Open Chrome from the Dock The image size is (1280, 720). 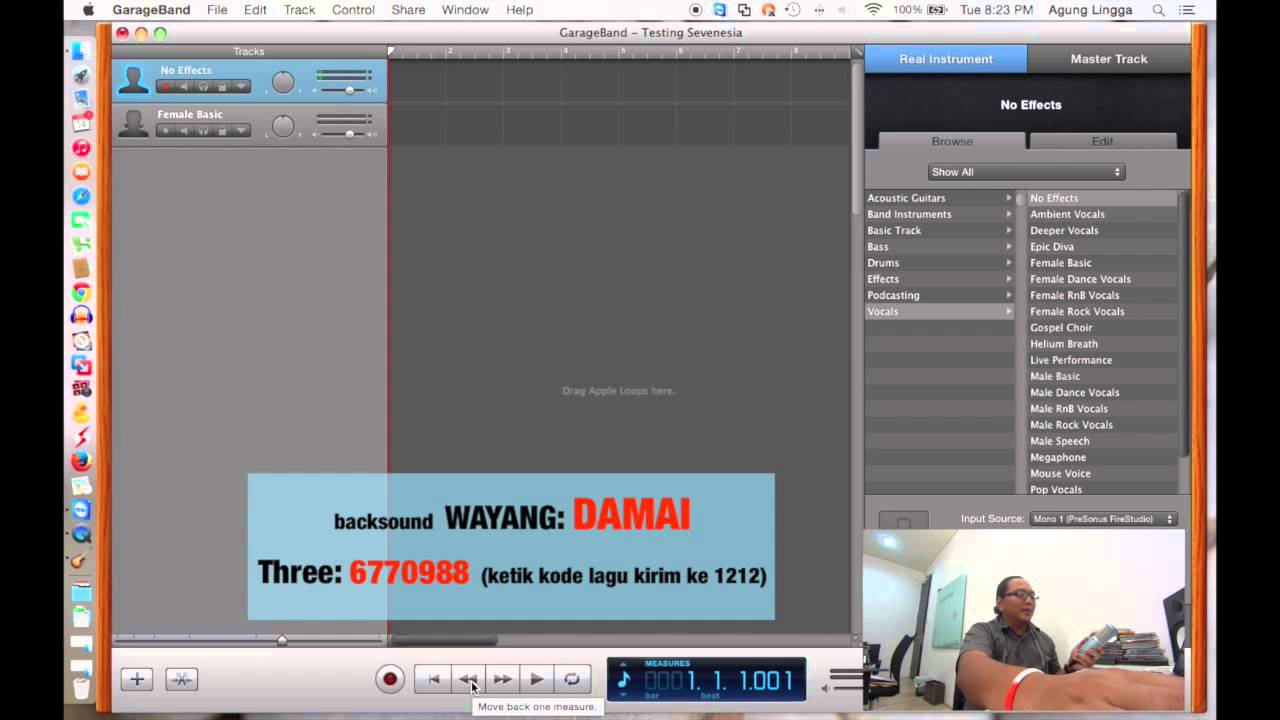(81, 293)
